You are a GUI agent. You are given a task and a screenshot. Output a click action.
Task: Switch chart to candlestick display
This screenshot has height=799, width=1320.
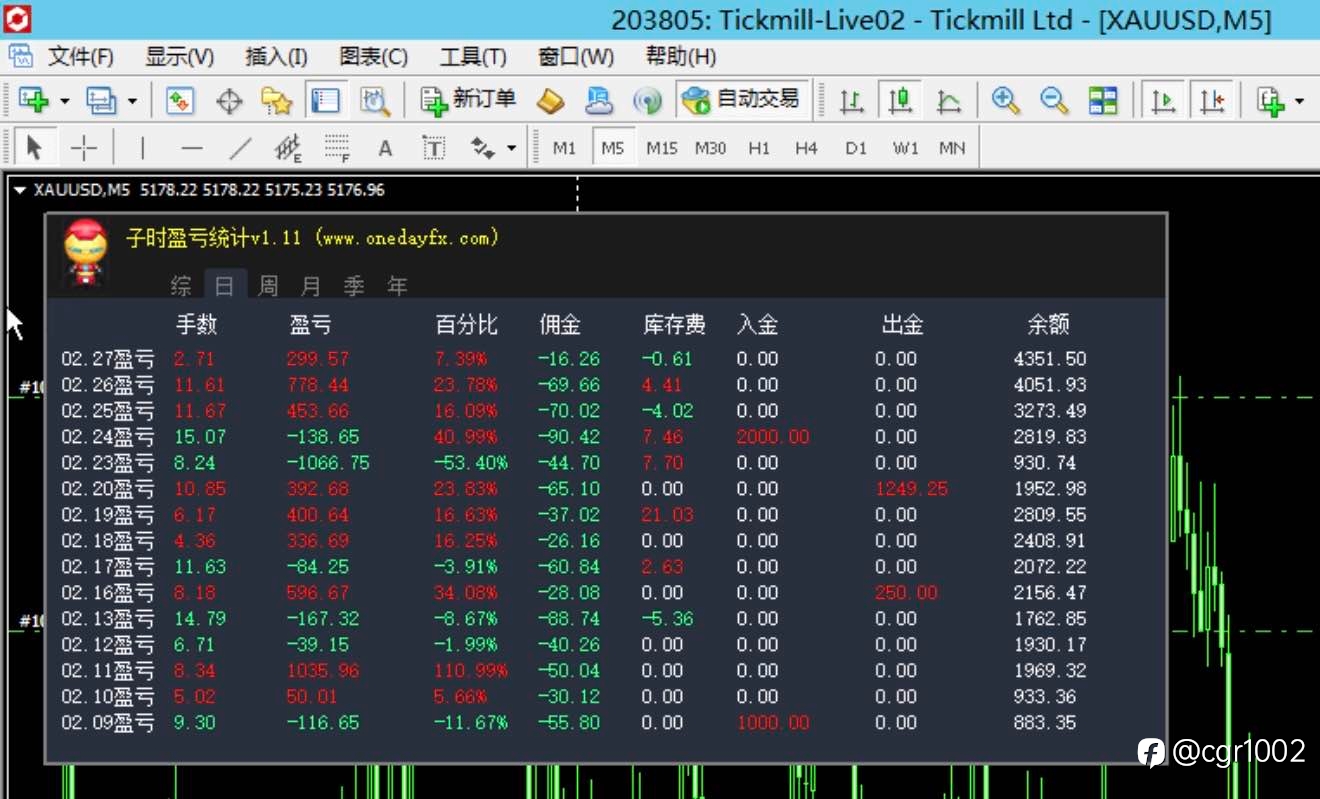pos(901,100)
